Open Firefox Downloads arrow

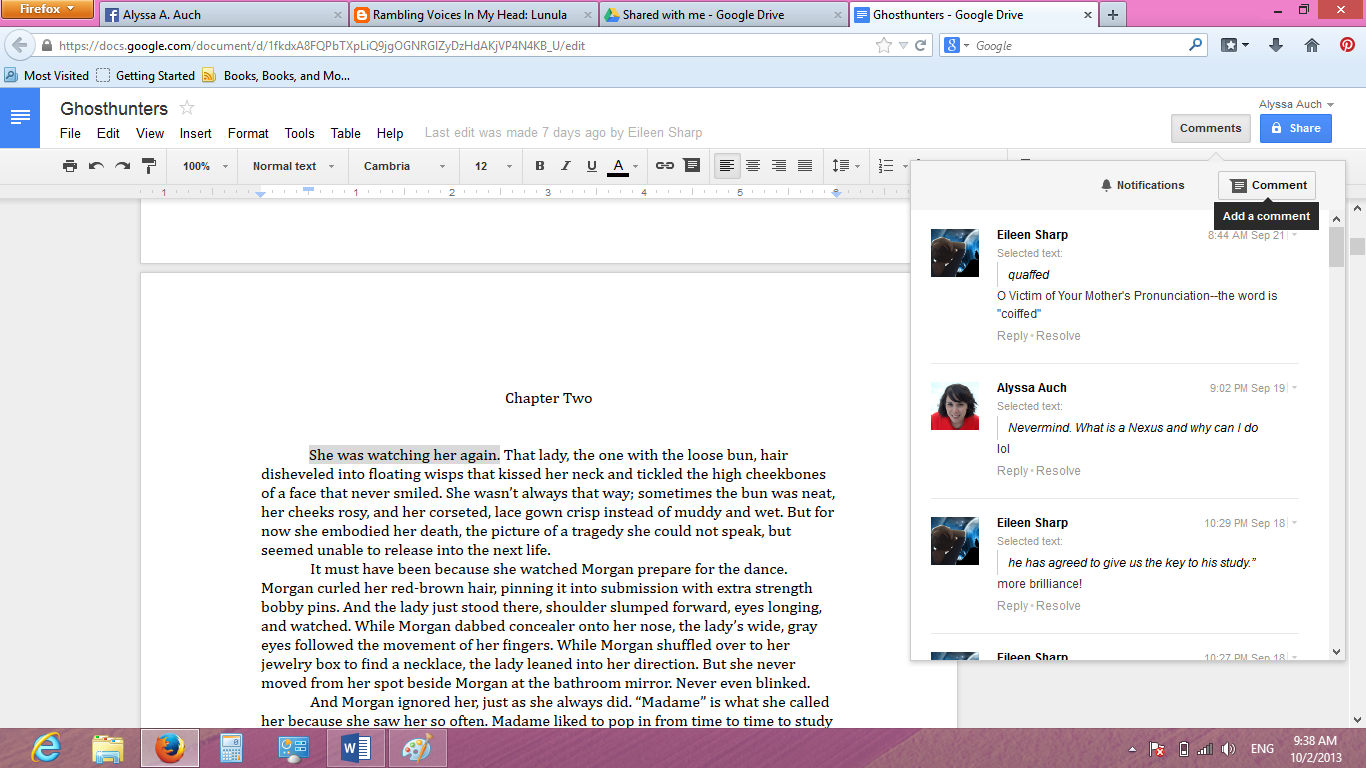point(1275,45)
